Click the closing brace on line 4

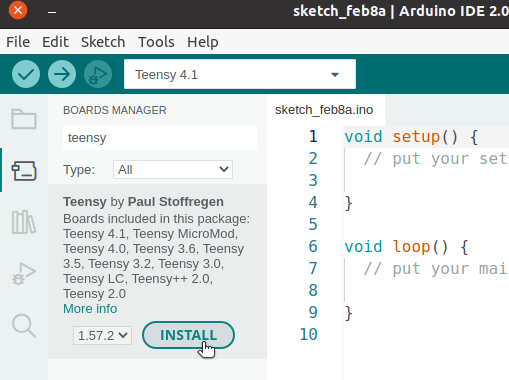click(349, 203)
